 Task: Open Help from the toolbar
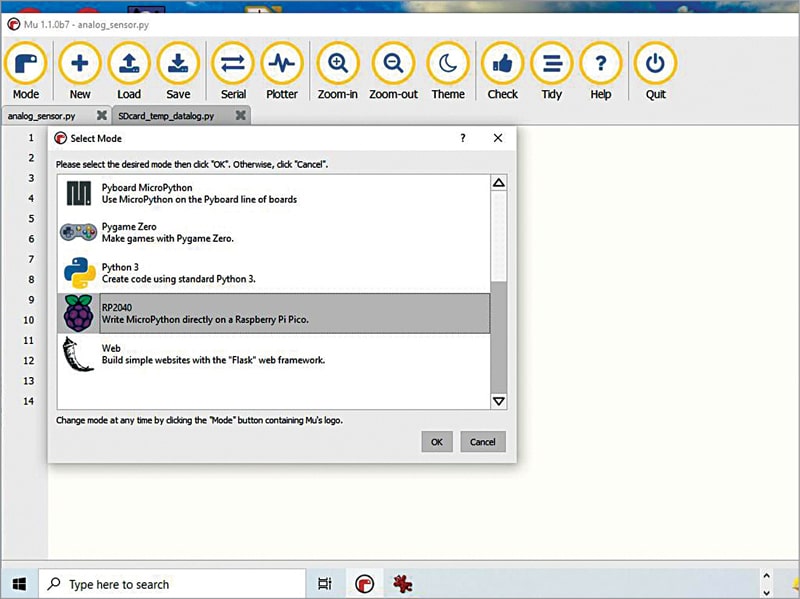600,65
